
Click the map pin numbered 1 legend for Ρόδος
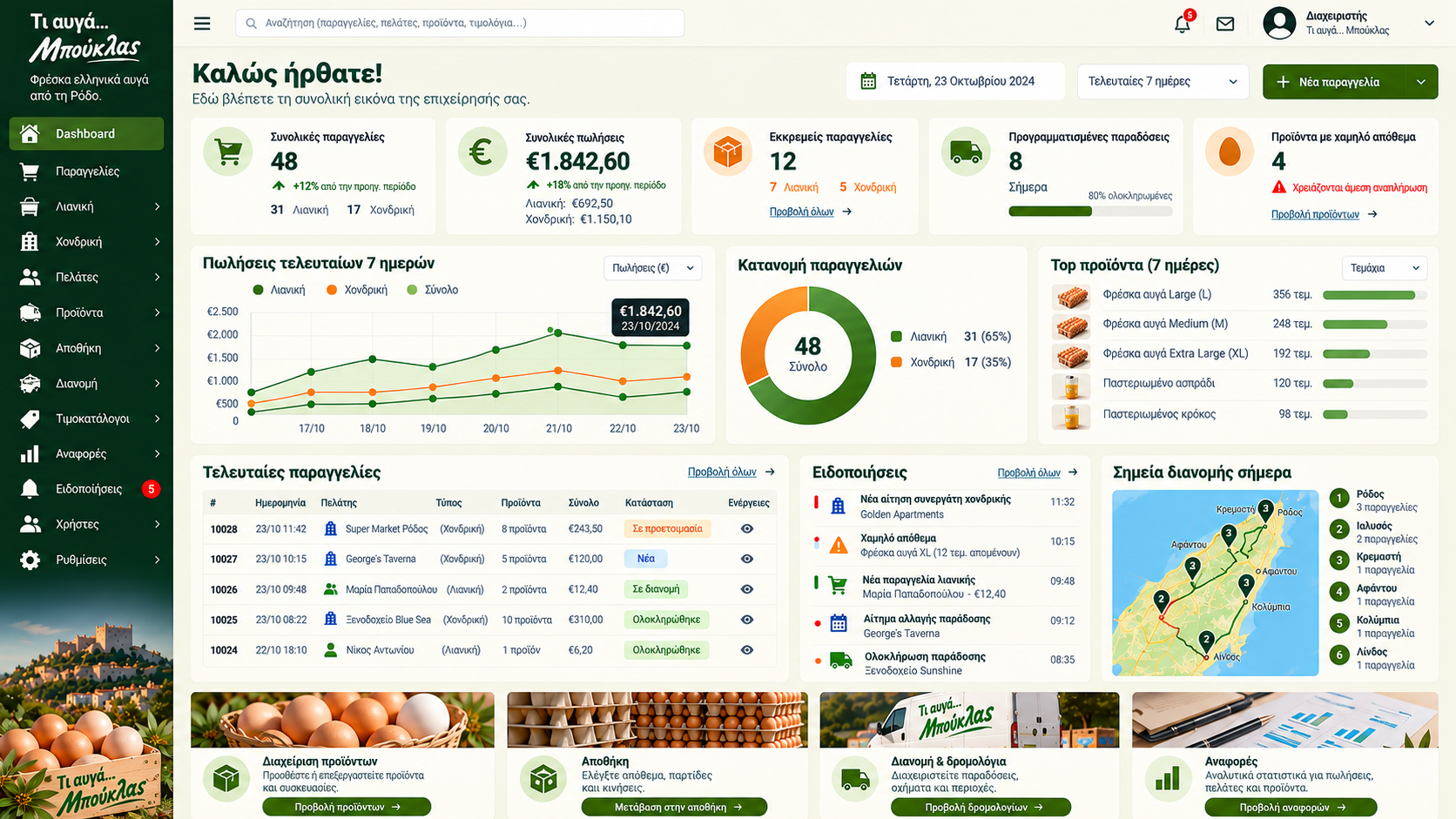1339,499
